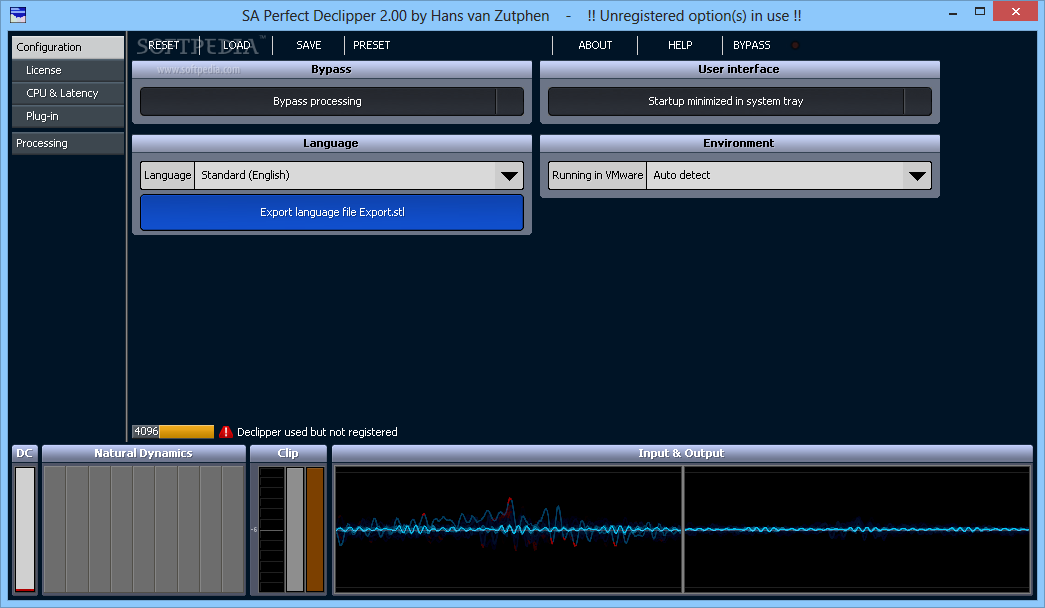1045x608 pixels.
Task: Click the 4096 buffer progress bar
Action: pos(173,432)
